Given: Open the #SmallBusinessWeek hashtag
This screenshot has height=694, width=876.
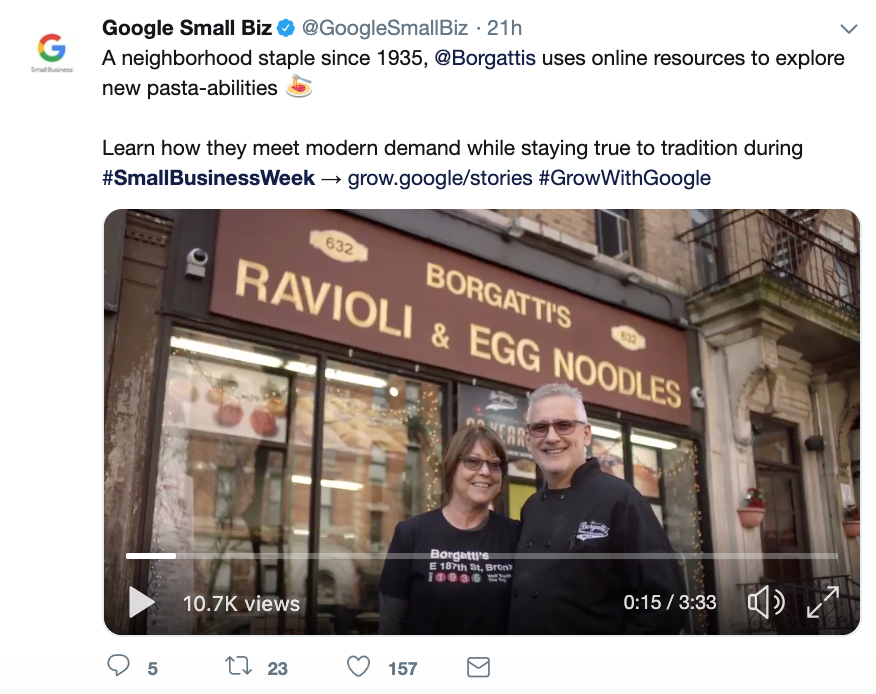Looking at the screenshot, I should click(x=208, y=178).
